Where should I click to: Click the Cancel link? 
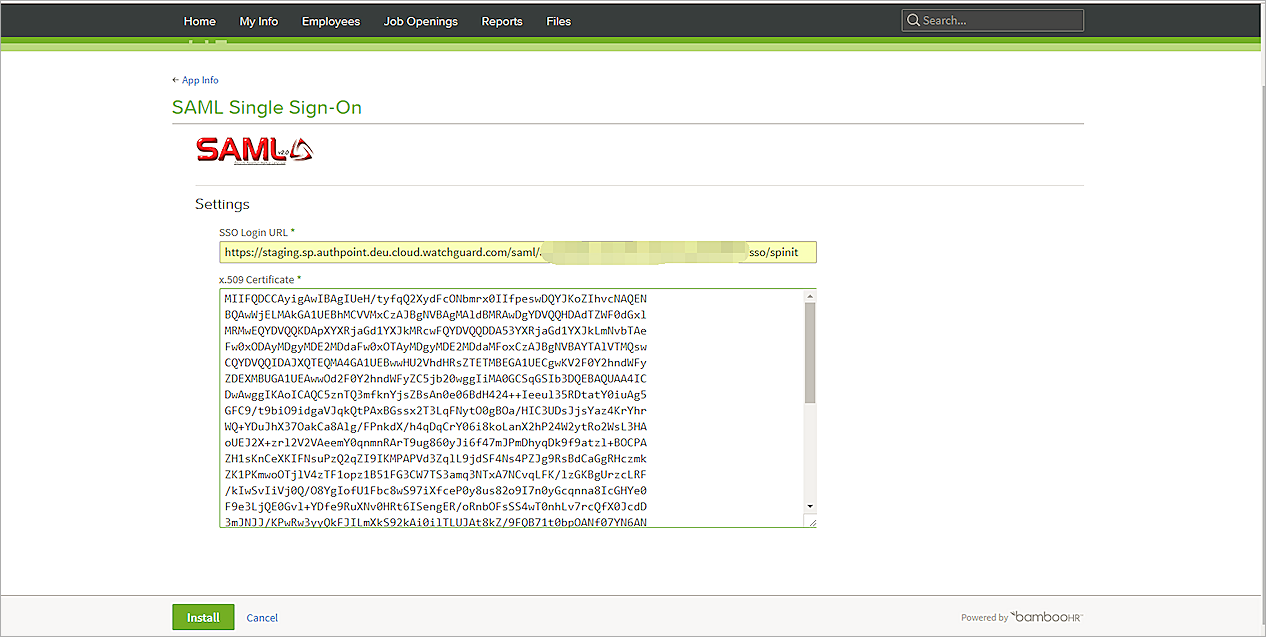262,618
